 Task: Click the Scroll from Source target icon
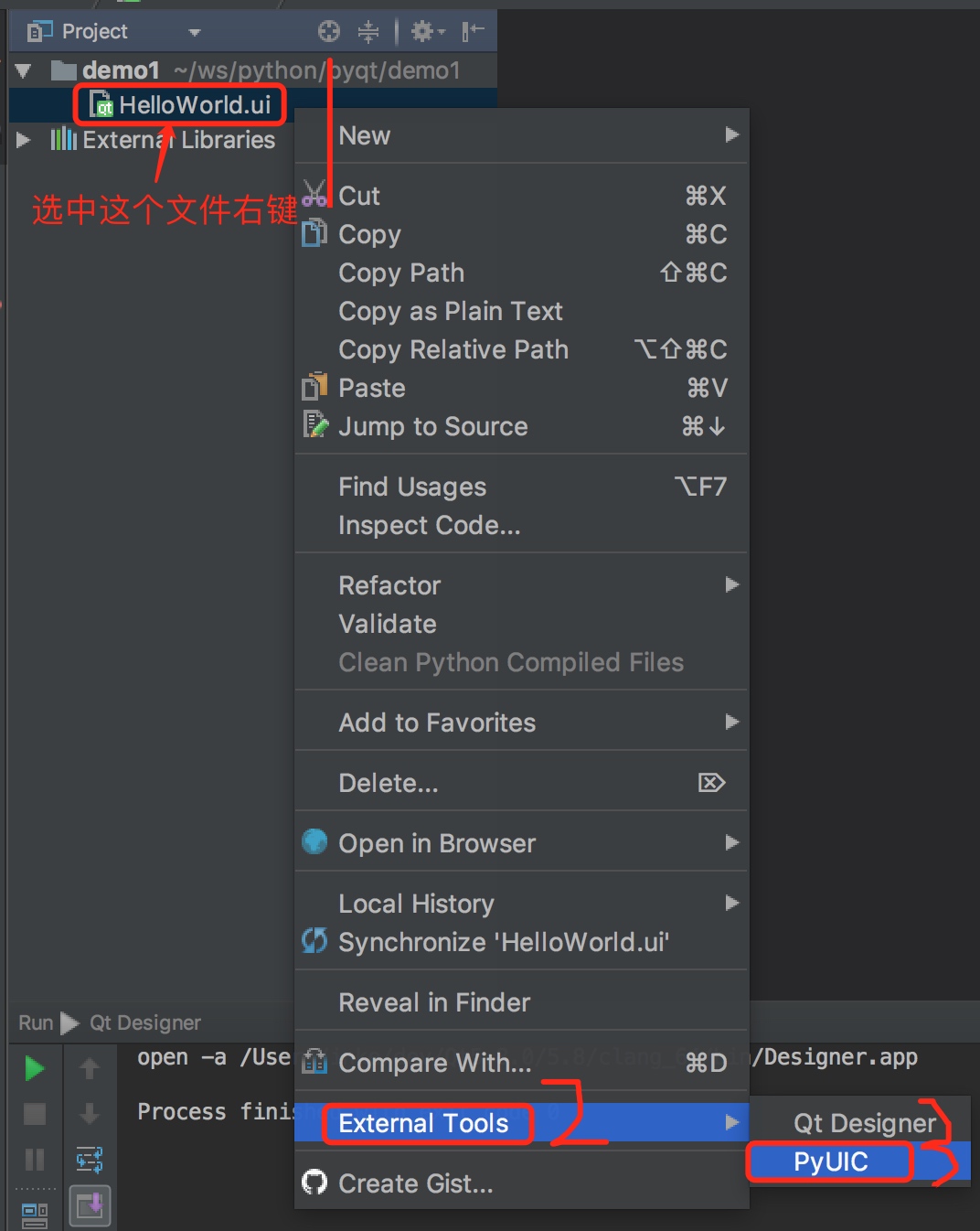[x=329, y=32]
